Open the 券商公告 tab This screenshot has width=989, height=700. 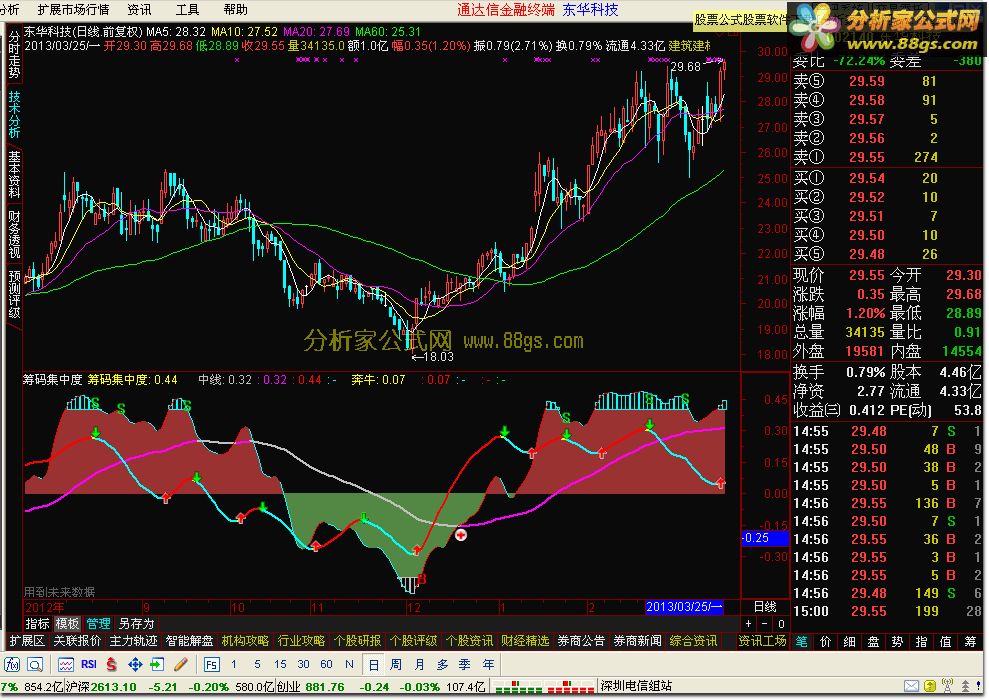pyautogui.click(x=581, y=641)
